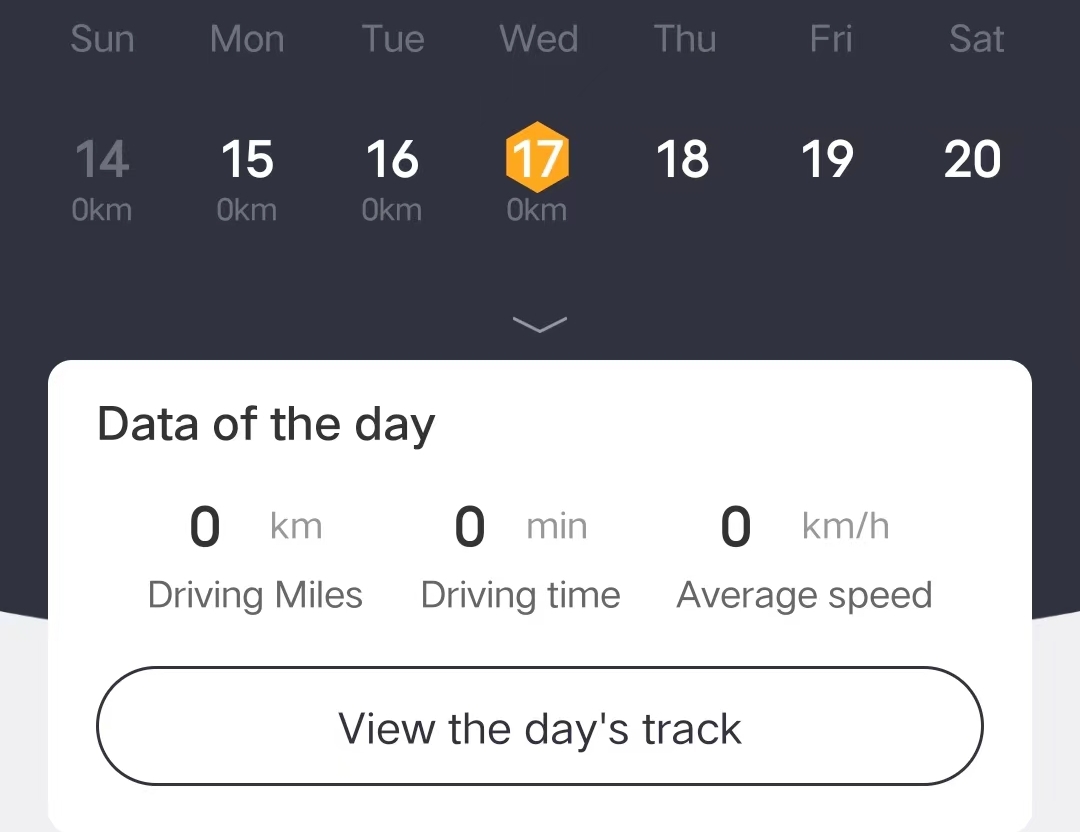Viewport: 1080px width, 832px height.
Task: Click the Data of the day heading
Action: point(266,424)
